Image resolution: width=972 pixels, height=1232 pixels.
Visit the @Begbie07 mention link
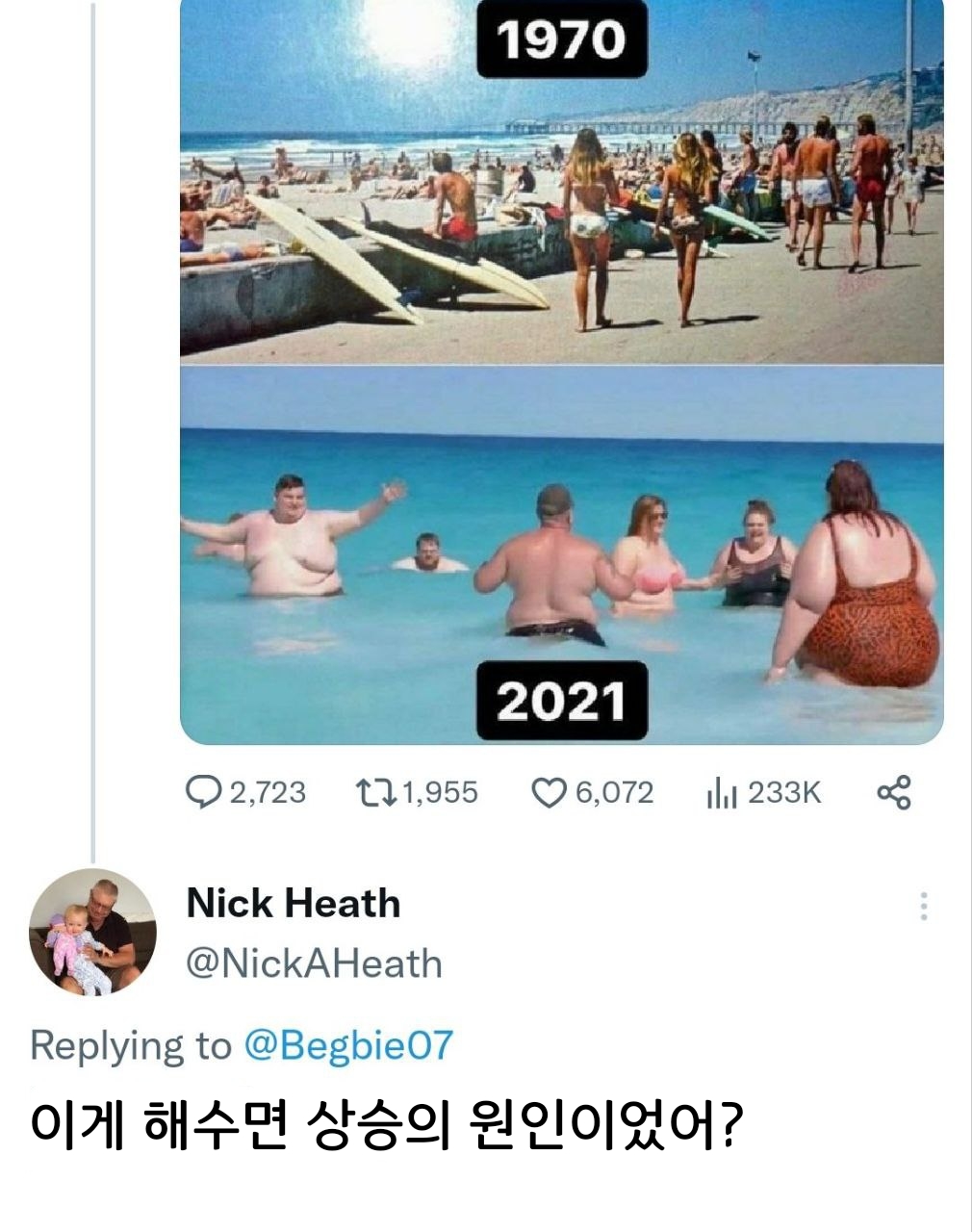348,1045
